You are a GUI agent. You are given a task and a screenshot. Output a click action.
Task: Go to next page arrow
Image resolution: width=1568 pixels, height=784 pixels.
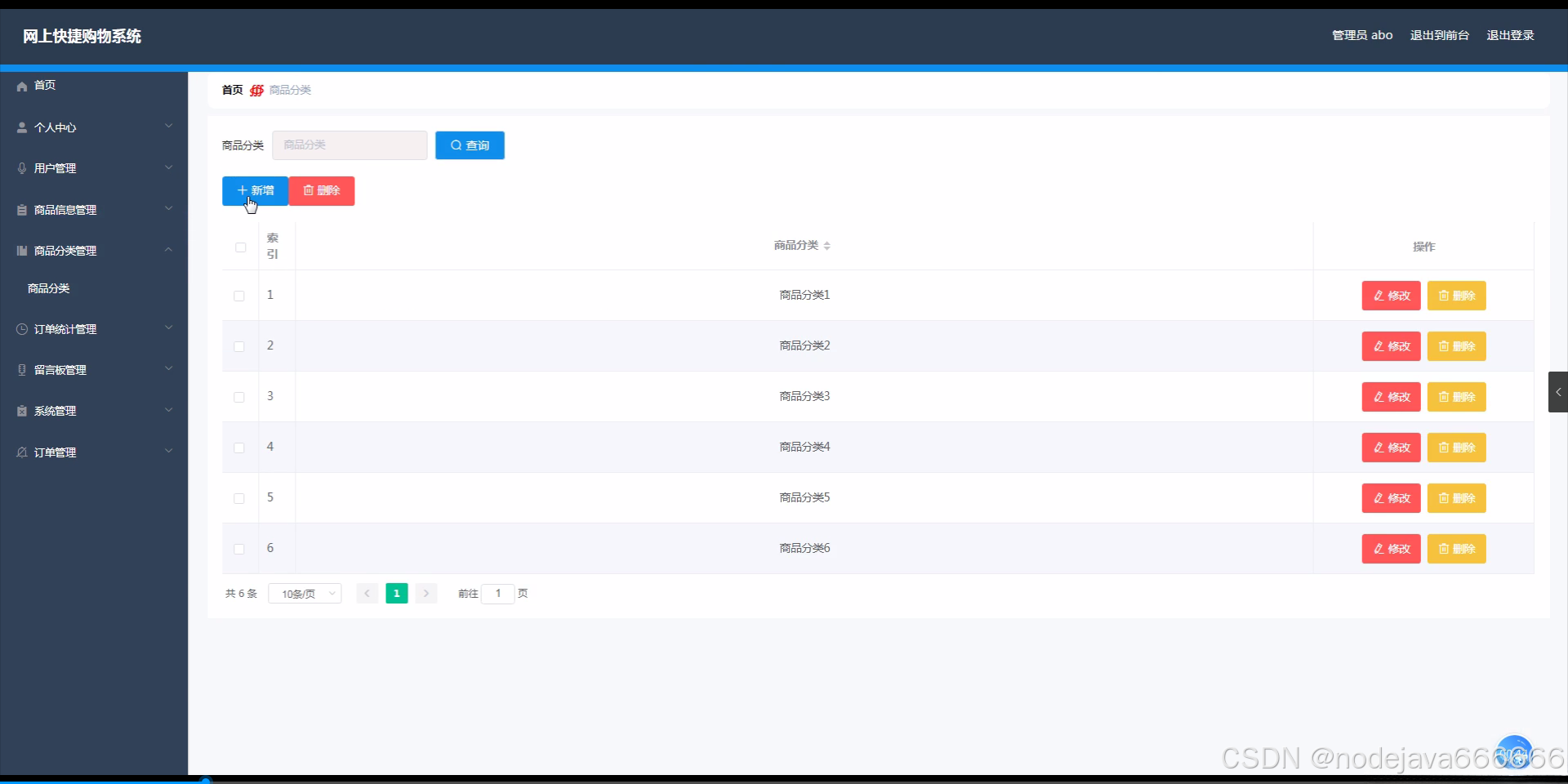[x=426, y=594]
